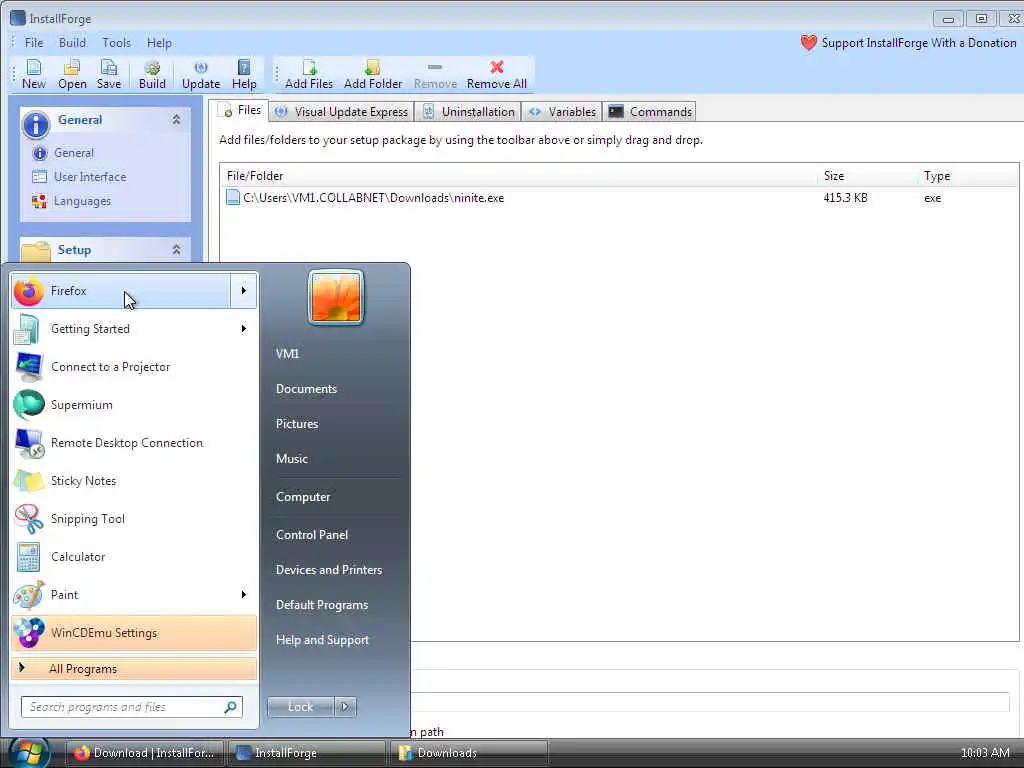Switch to Visual Update Express tab
The image size is (1024, 768).
(x=342, y=112)
